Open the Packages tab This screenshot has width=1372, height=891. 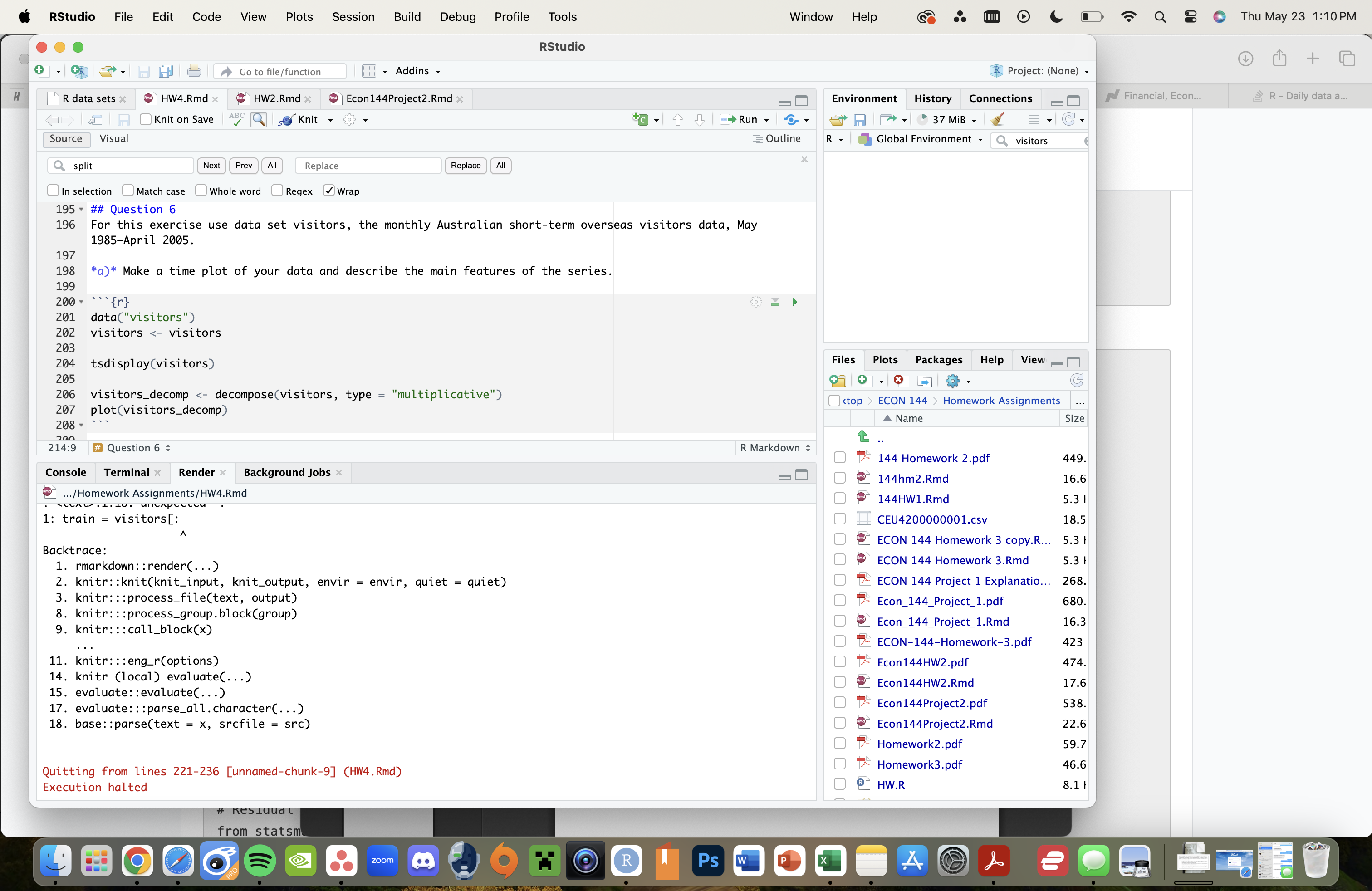pos(939,360)
